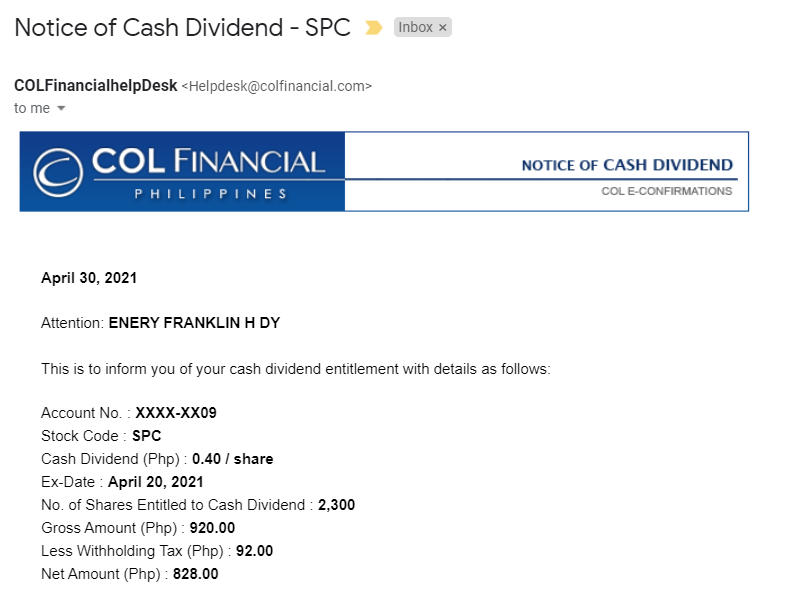Click the COL E-CONFIRMATIONS text
Image resolution: width=787 pixels, height=601 pixels.
[667, 191]
